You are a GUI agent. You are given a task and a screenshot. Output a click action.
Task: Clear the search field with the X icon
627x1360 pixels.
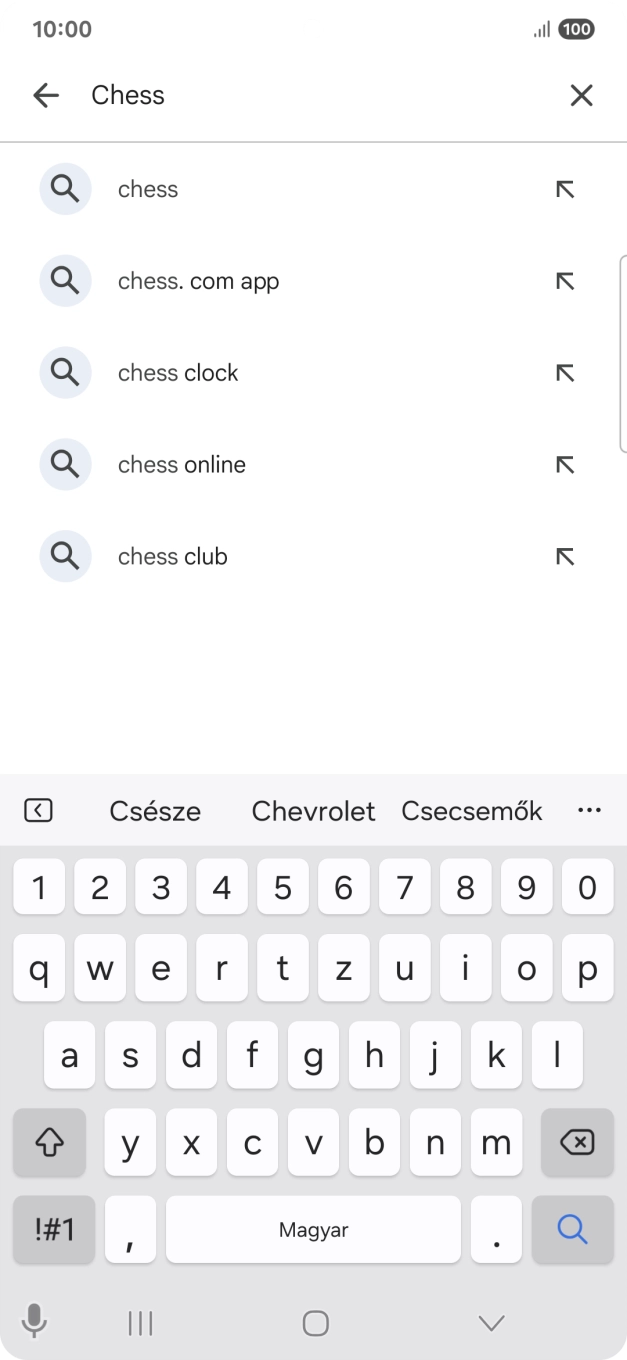(x=581, y=94)
